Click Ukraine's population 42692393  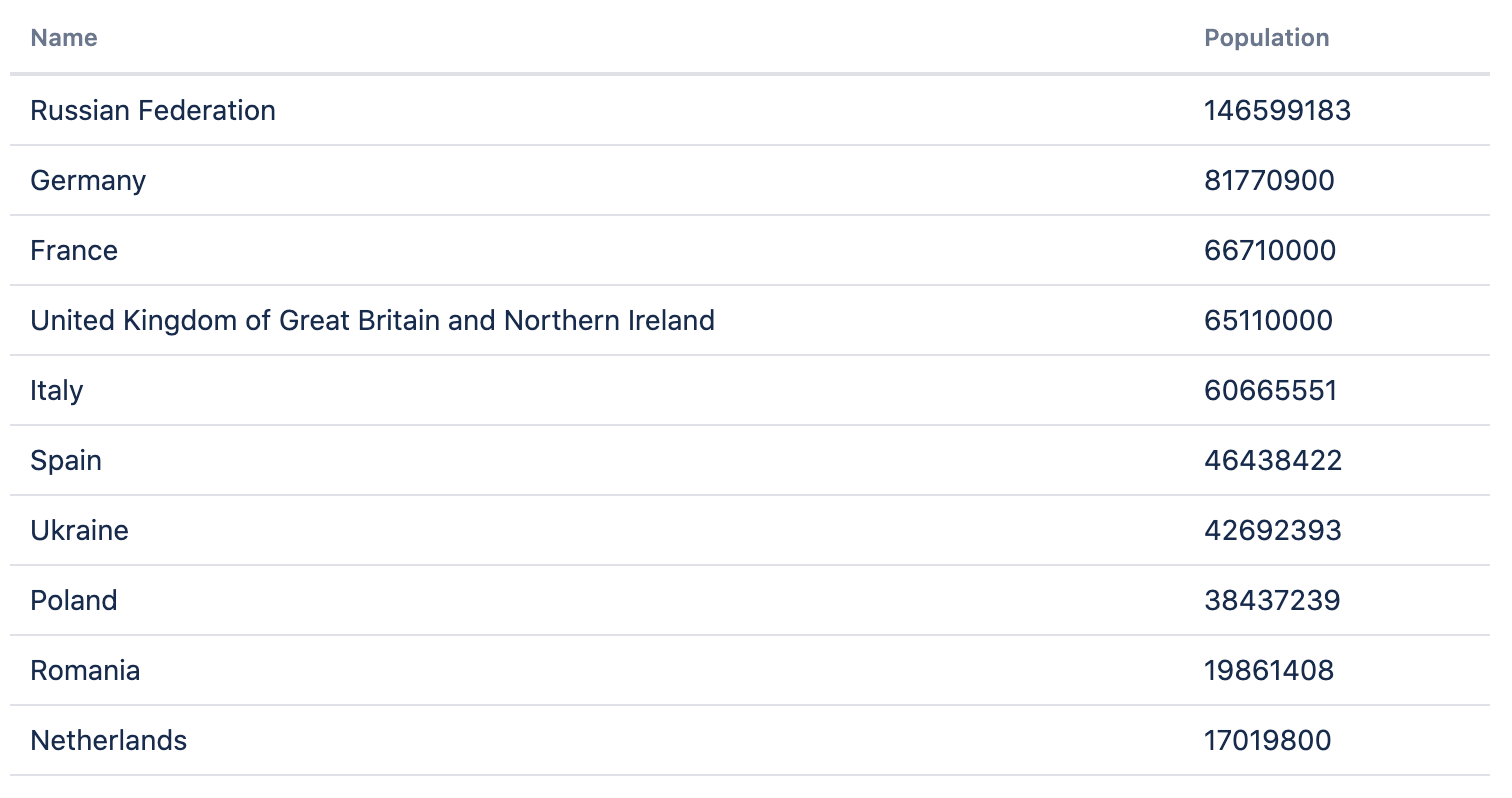[x=1273, y=530]
